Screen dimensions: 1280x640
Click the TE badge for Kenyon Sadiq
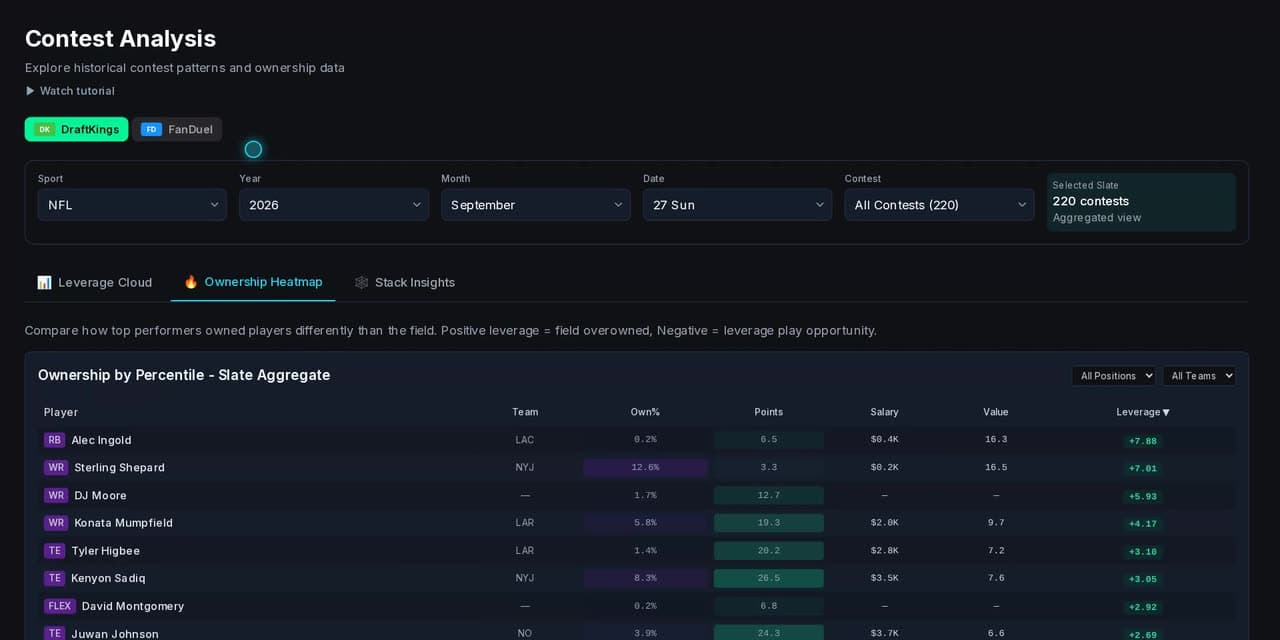coord(54,578)
